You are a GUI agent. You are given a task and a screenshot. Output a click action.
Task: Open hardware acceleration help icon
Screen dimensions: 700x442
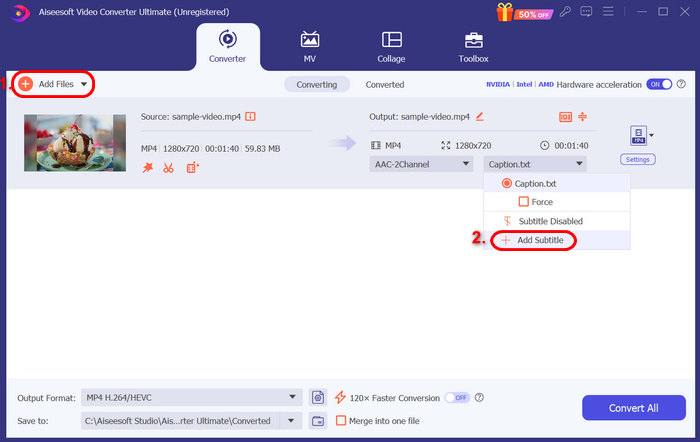[x=681, y=84]
